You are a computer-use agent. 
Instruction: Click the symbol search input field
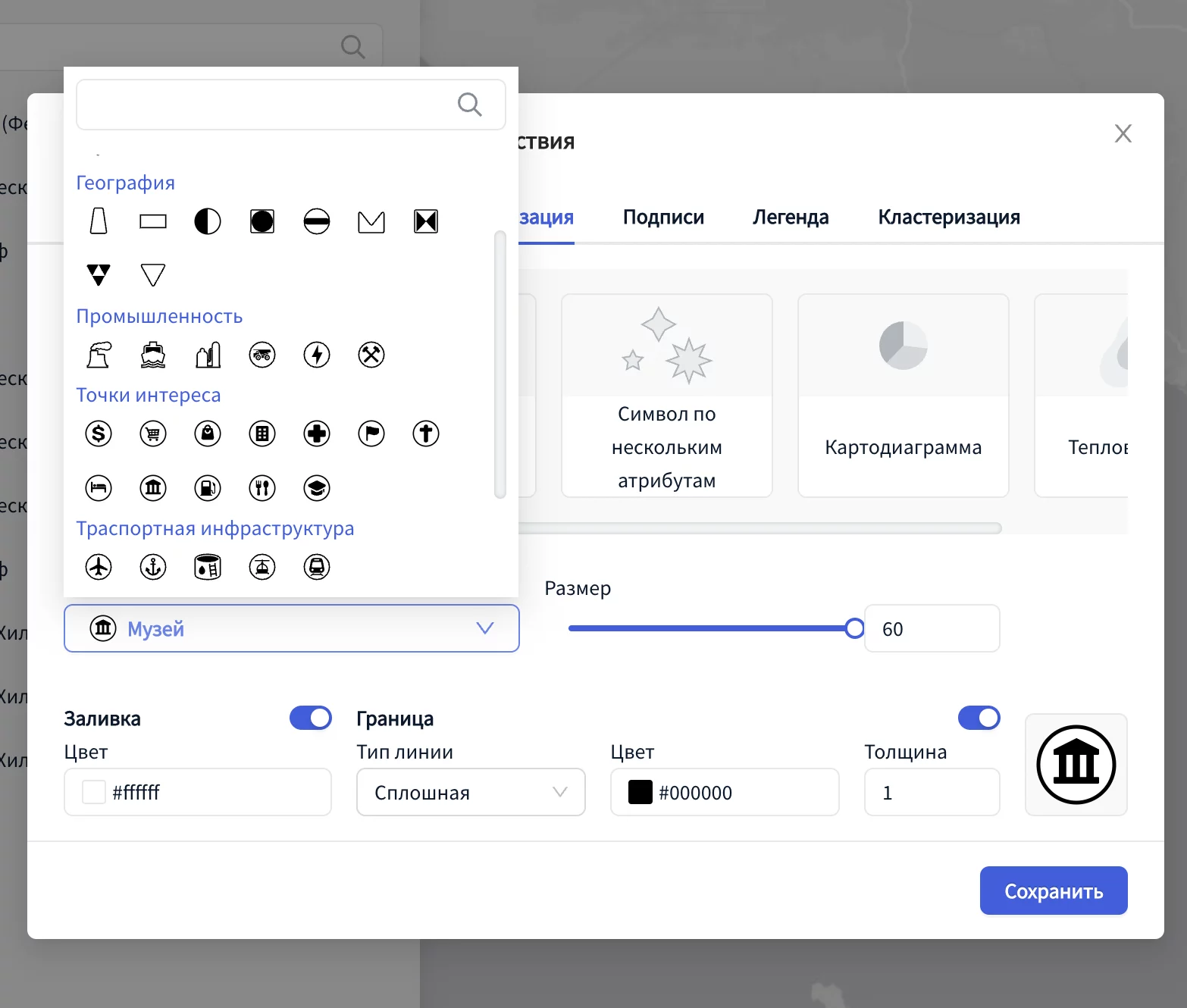[x=265, y=105]
